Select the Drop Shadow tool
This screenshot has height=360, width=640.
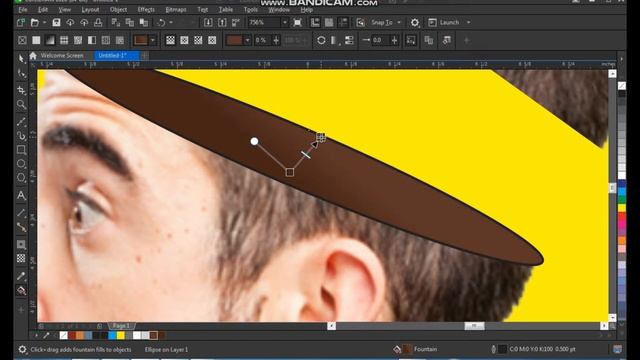tap(21, 244)
